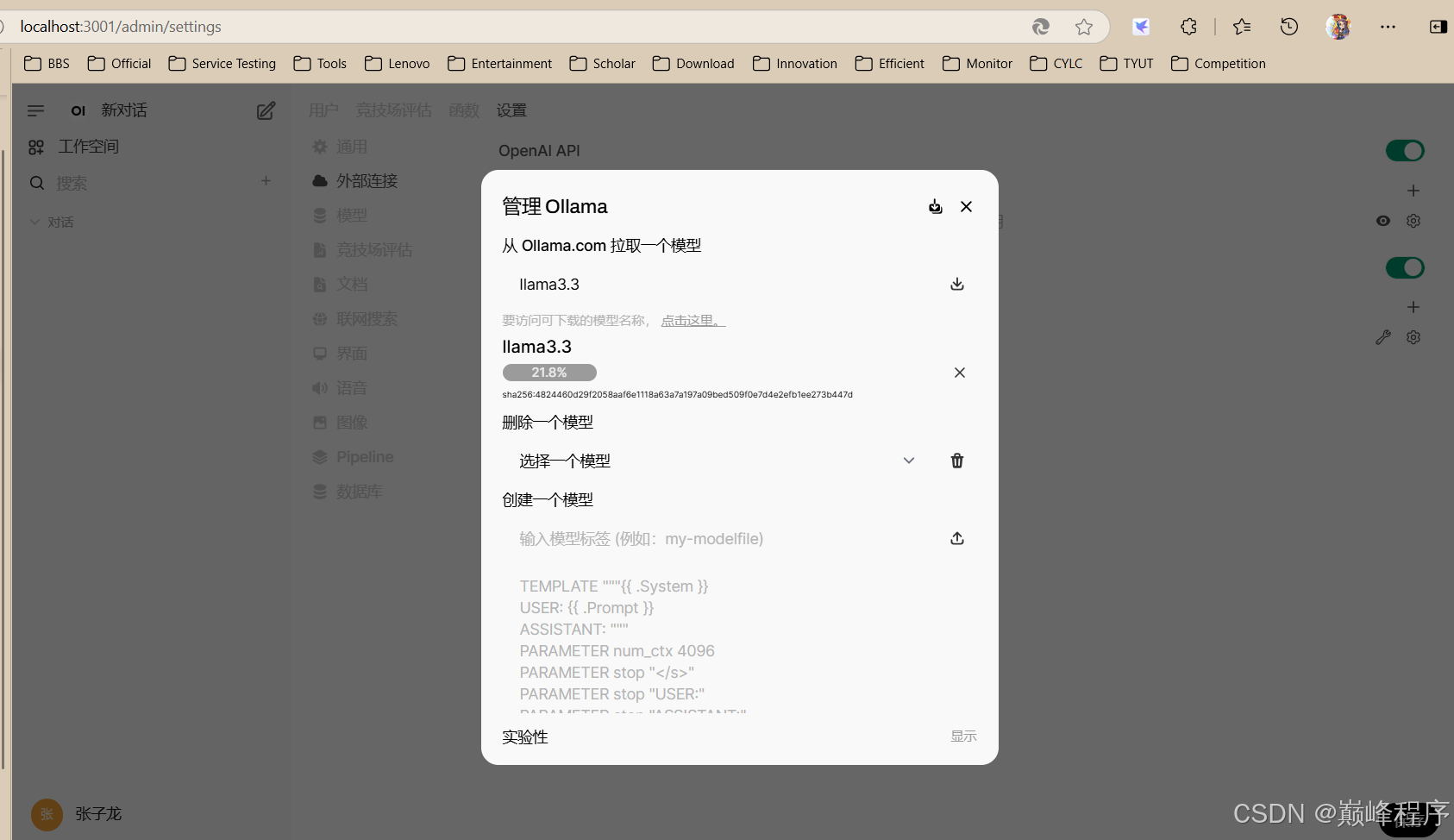The height and width of the screenshot is (840, 1454).
Task: Open the Monitor bookmark folder
Action: click(977, 64)
